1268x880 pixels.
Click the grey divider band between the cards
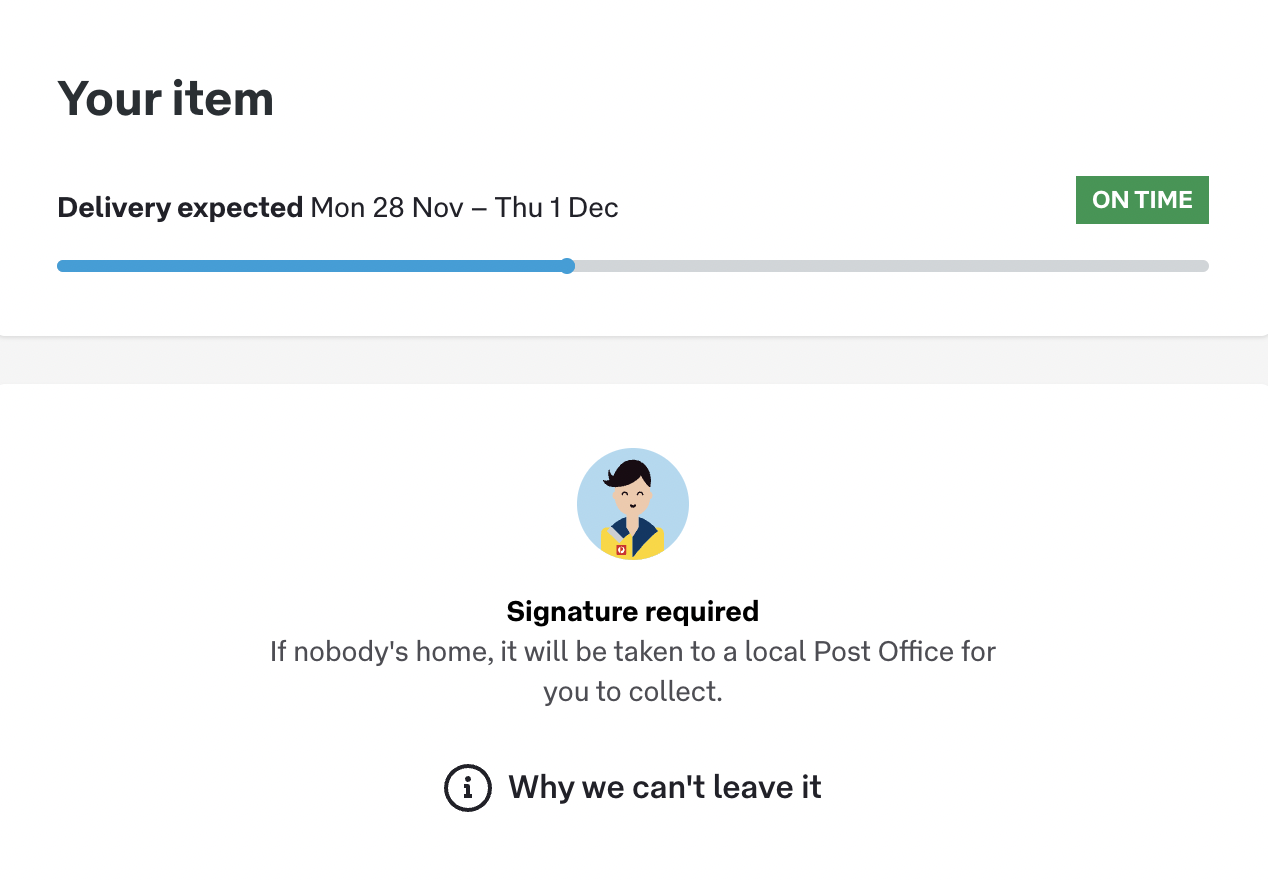(x=634, y=360)
